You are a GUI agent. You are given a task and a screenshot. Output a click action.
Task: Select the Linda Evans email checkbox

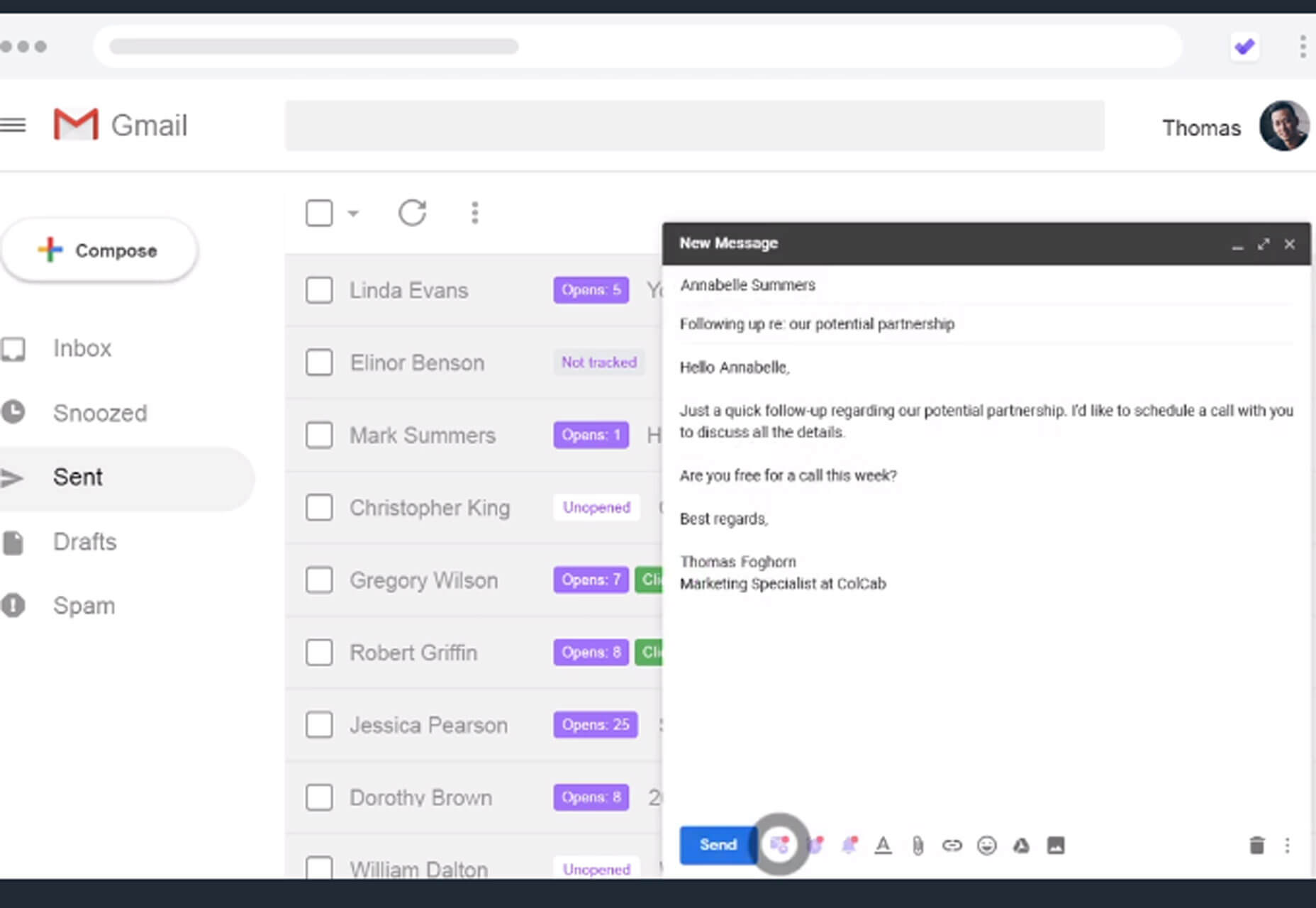319,290
